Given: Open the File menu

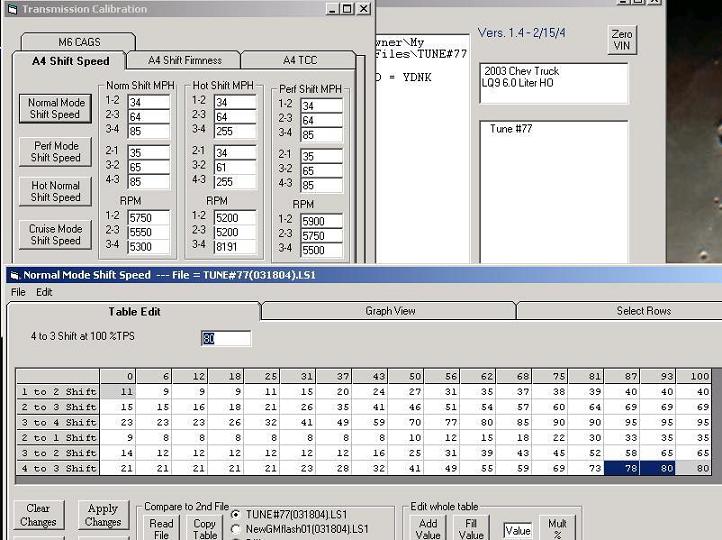Looking at the screenshot, I should click(x=18, y=292).
